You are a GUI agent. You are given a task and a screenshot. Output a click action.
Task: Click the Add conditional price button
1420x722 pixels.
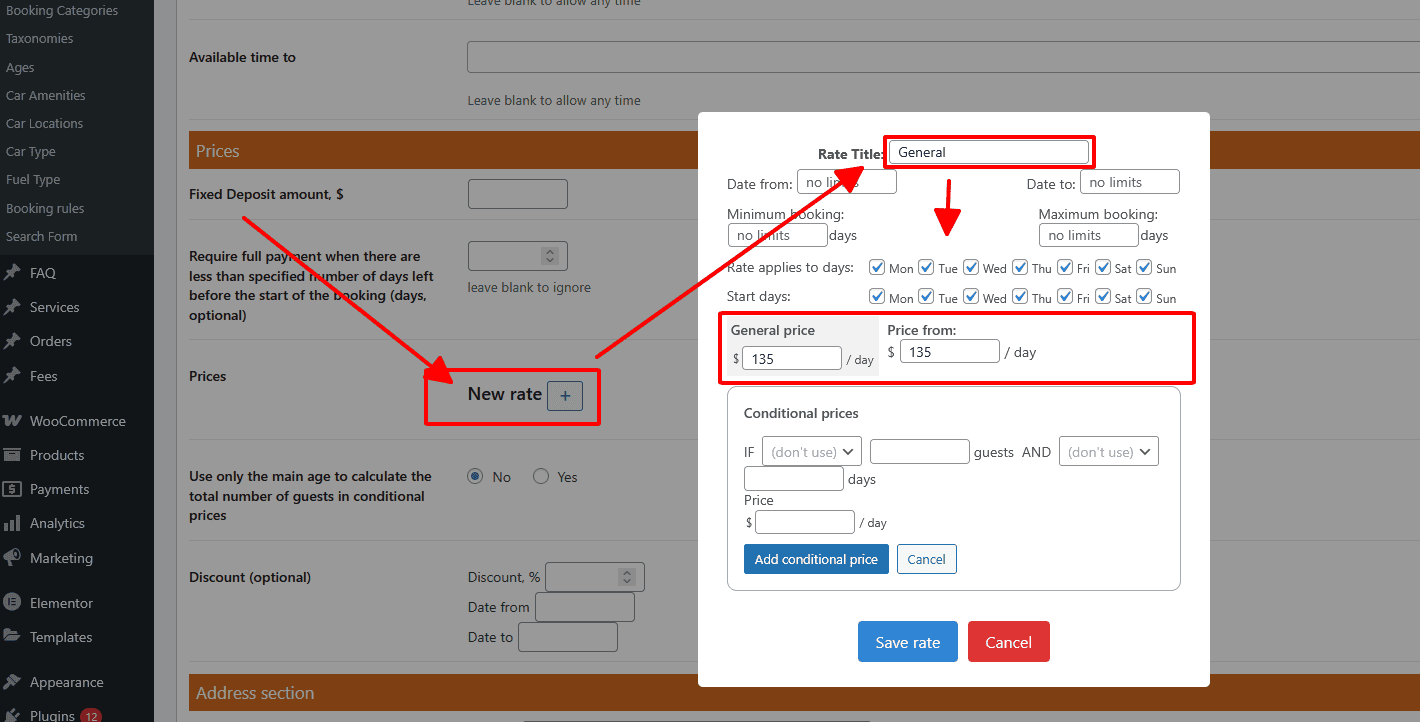coord(816,559)
